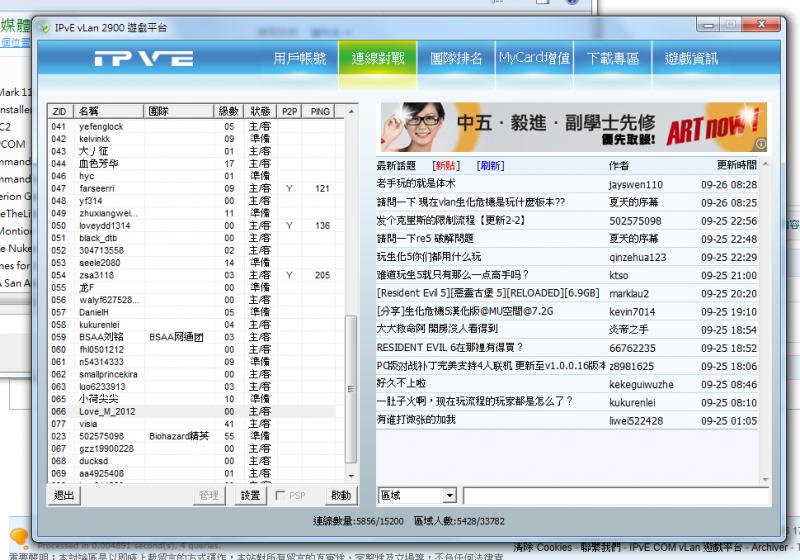The width and height of the screenshot is (800, 560).
Task: Click 作者 column header
Action: pyautogui.click(x=619, y=165)
